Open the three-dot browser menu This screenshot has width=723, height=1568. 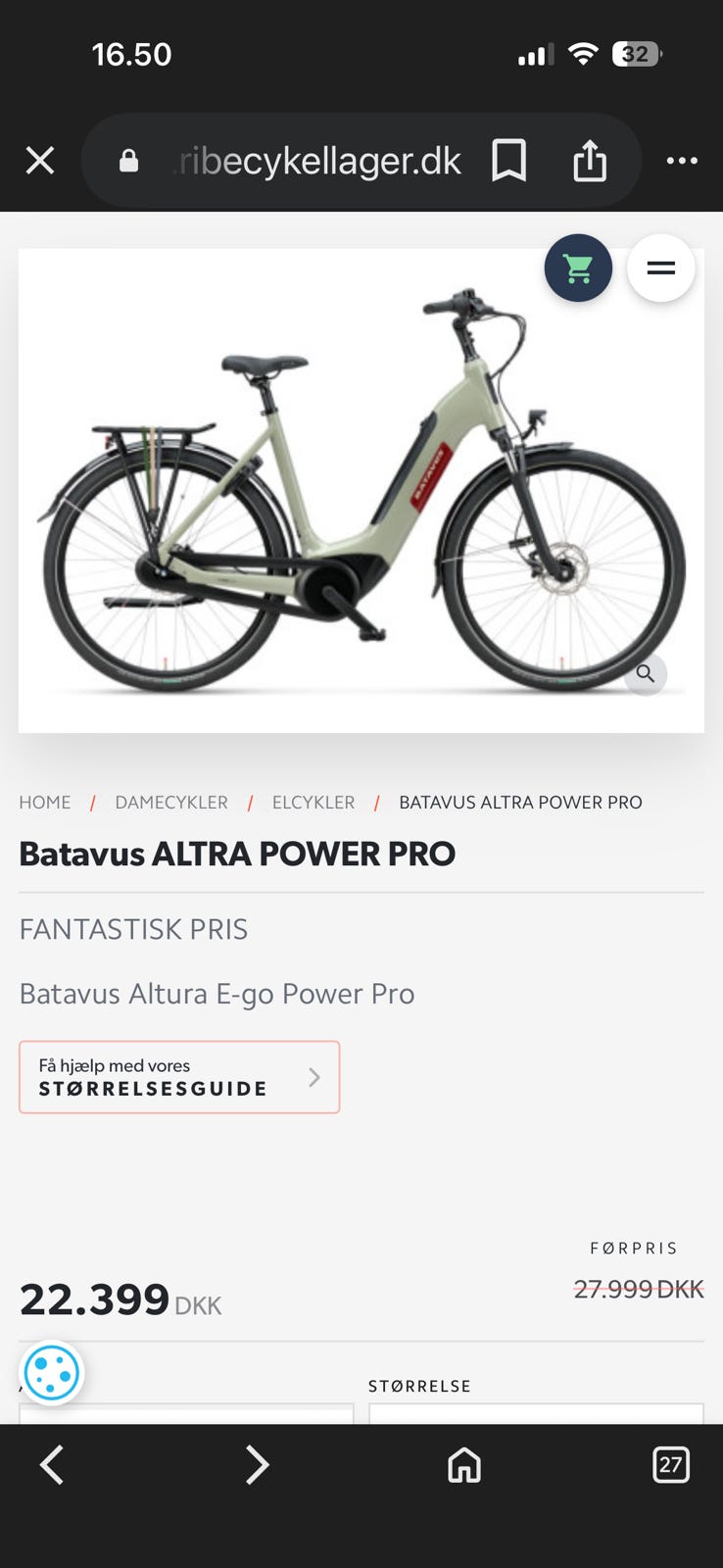[x=682, y=161]
